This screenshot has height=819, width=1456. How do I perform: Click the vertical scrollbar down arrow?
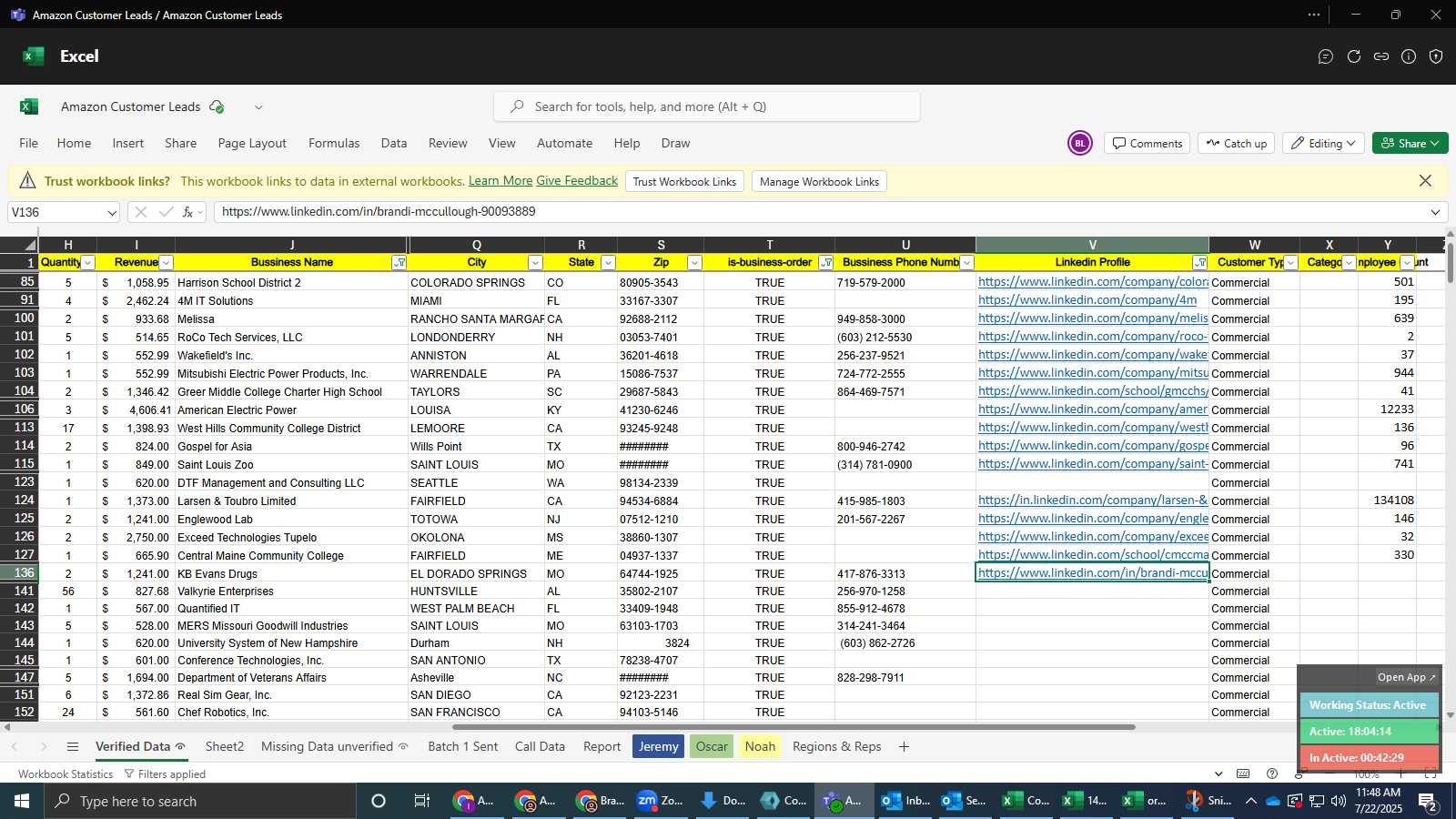[1451, 715]
